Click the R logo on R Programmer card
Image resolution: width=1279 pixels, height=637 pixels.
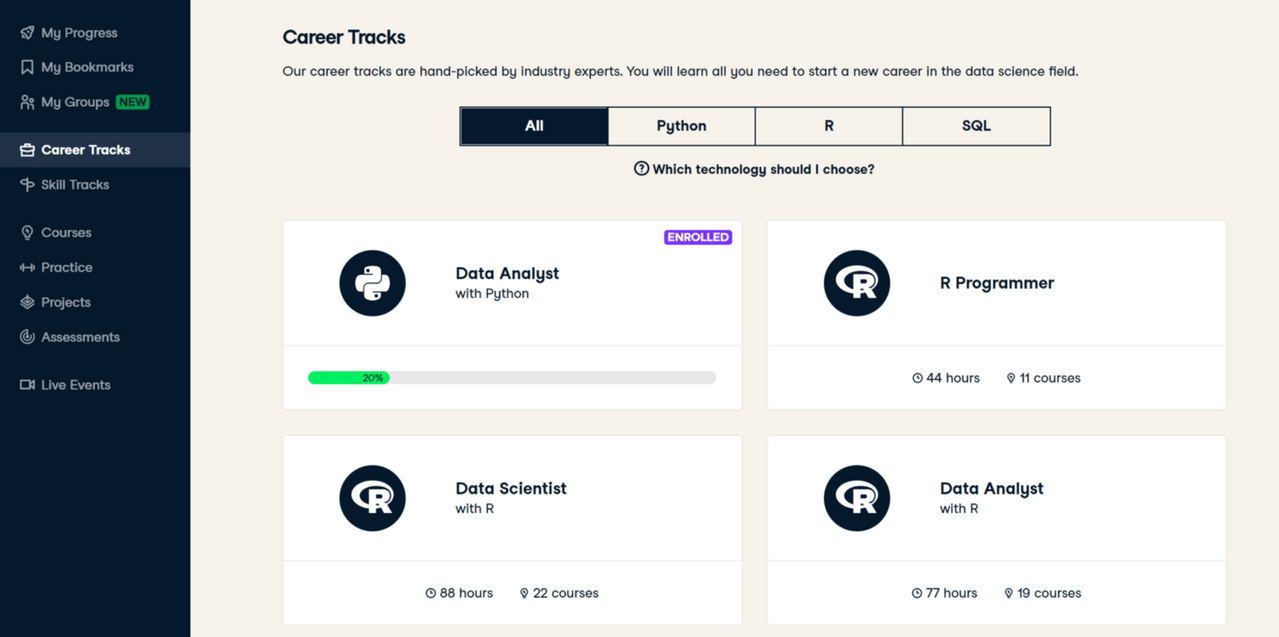click(x=856, y=283)
